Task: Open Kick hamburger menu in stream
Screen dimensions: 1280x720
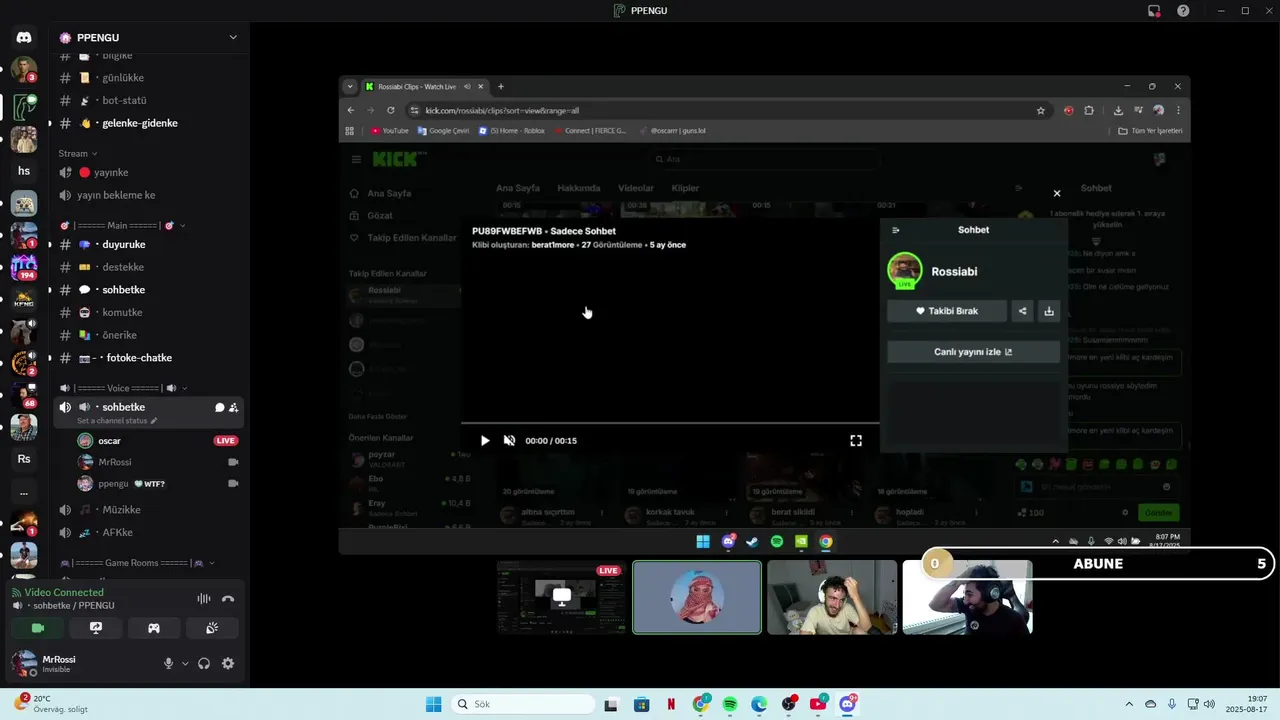Action: click(356, 159)
